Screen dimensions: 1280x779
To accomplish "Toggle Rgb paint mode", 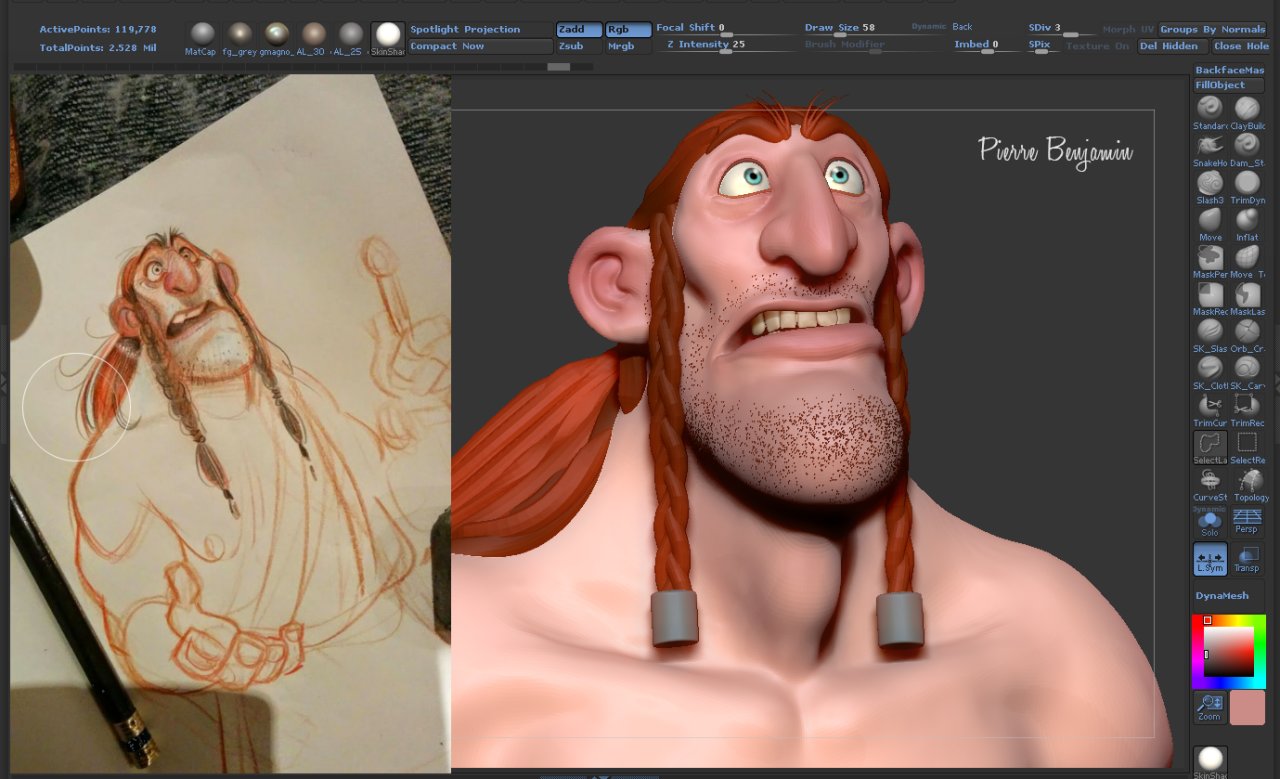I will pyautogui.click(x=628, y=30).
